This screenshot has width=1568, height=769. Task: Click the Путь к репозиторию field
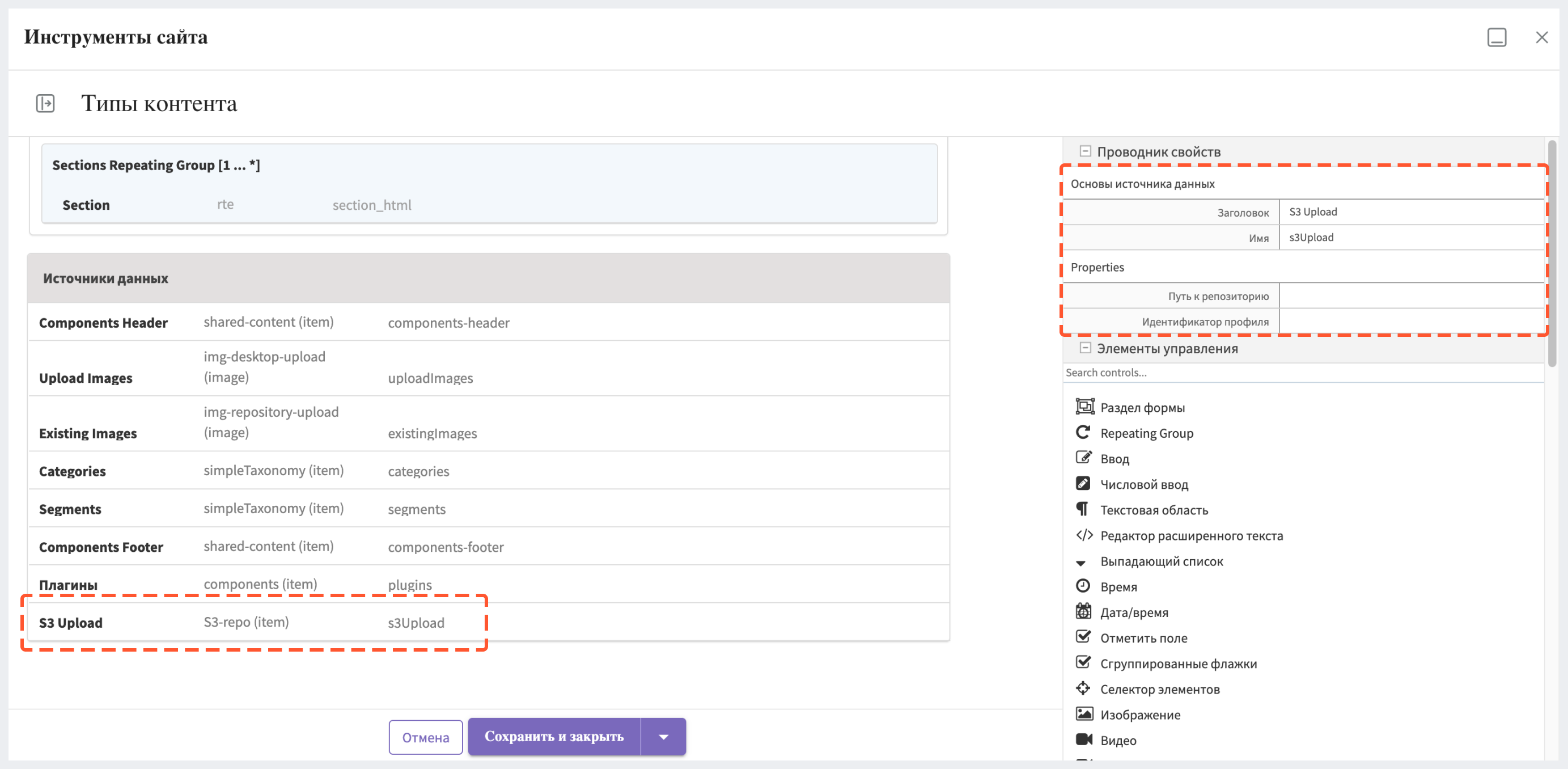(1412, 296)
